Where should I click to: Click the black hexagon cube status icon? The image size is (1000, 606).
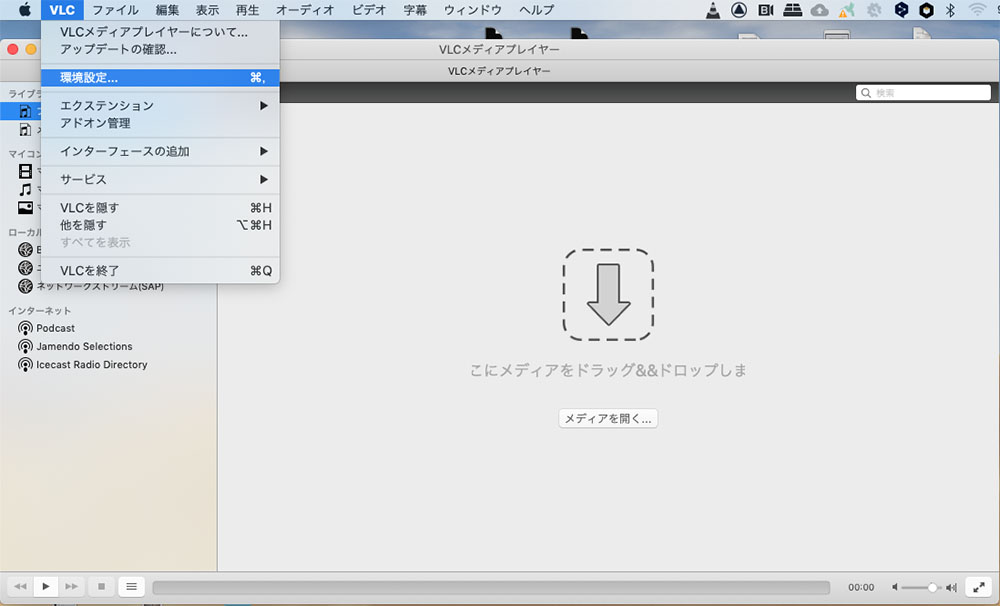927,10
